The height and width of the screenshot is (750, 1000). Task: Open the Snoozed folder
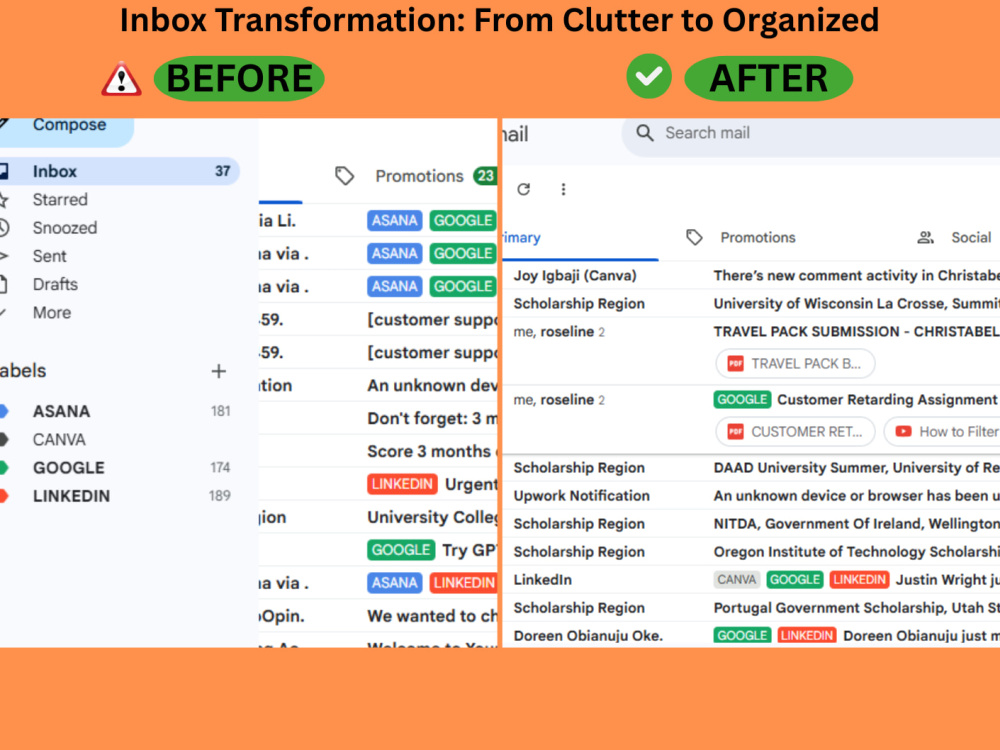click(x=64, y=228)
